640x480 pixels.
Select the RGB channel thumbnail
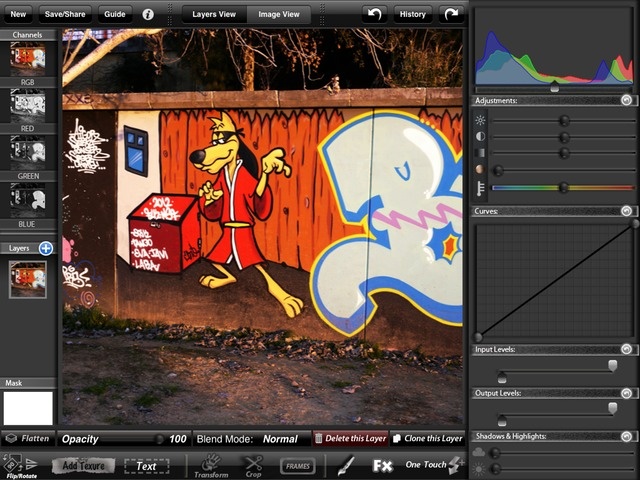pos(28,59)
